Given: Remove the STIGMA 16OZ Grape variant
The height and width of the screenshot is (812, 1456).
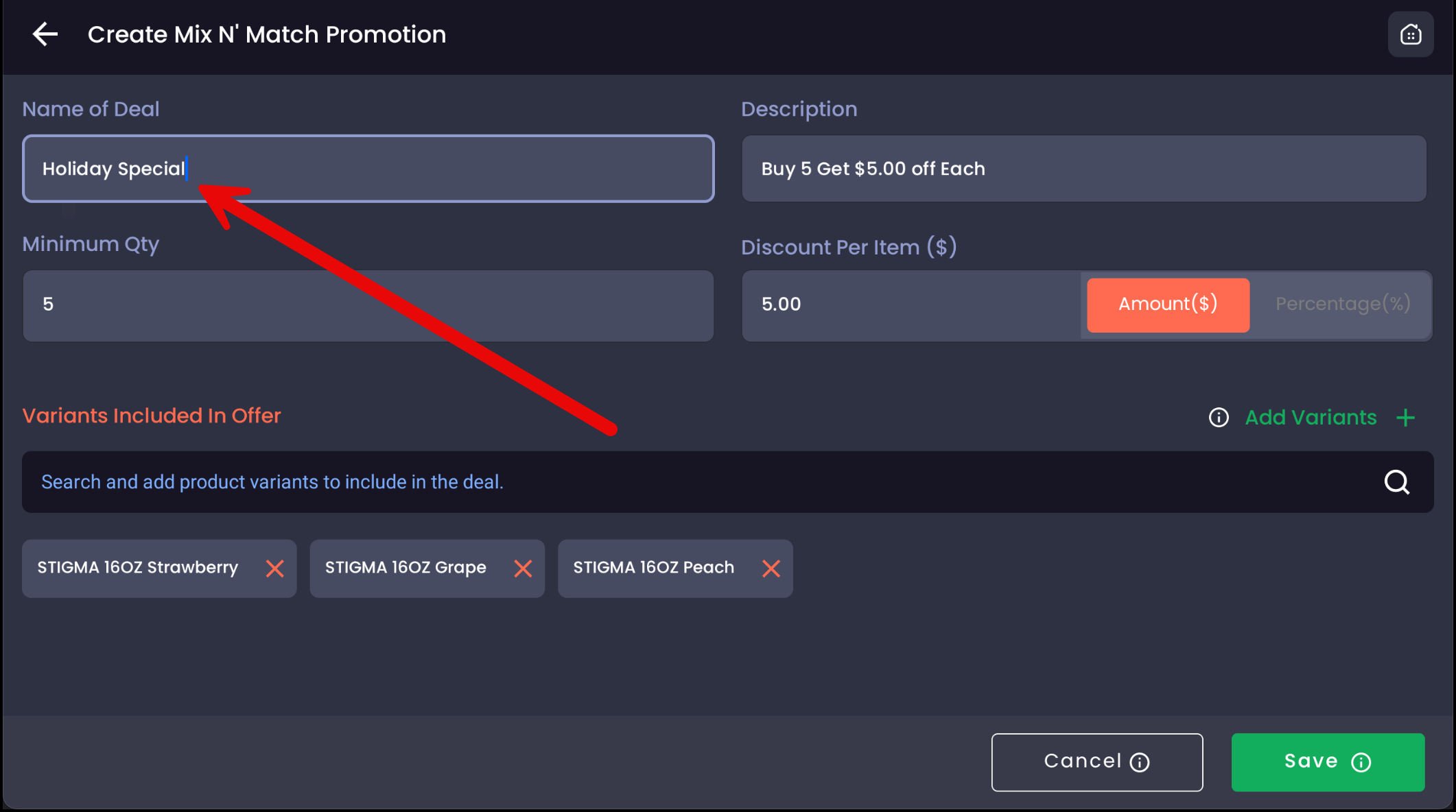Looking at the screenshot, I should pyautogui.click(x=523, y=569).
